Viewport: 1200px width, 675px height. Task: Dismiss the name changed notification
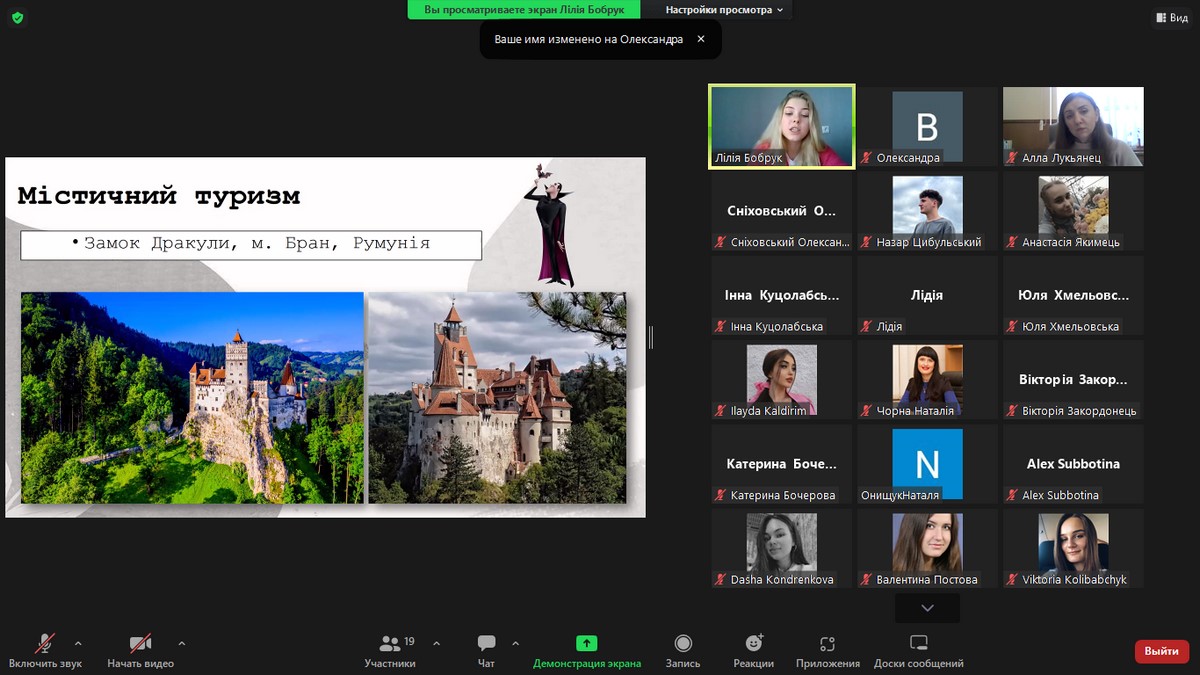[x=701, y=39]
